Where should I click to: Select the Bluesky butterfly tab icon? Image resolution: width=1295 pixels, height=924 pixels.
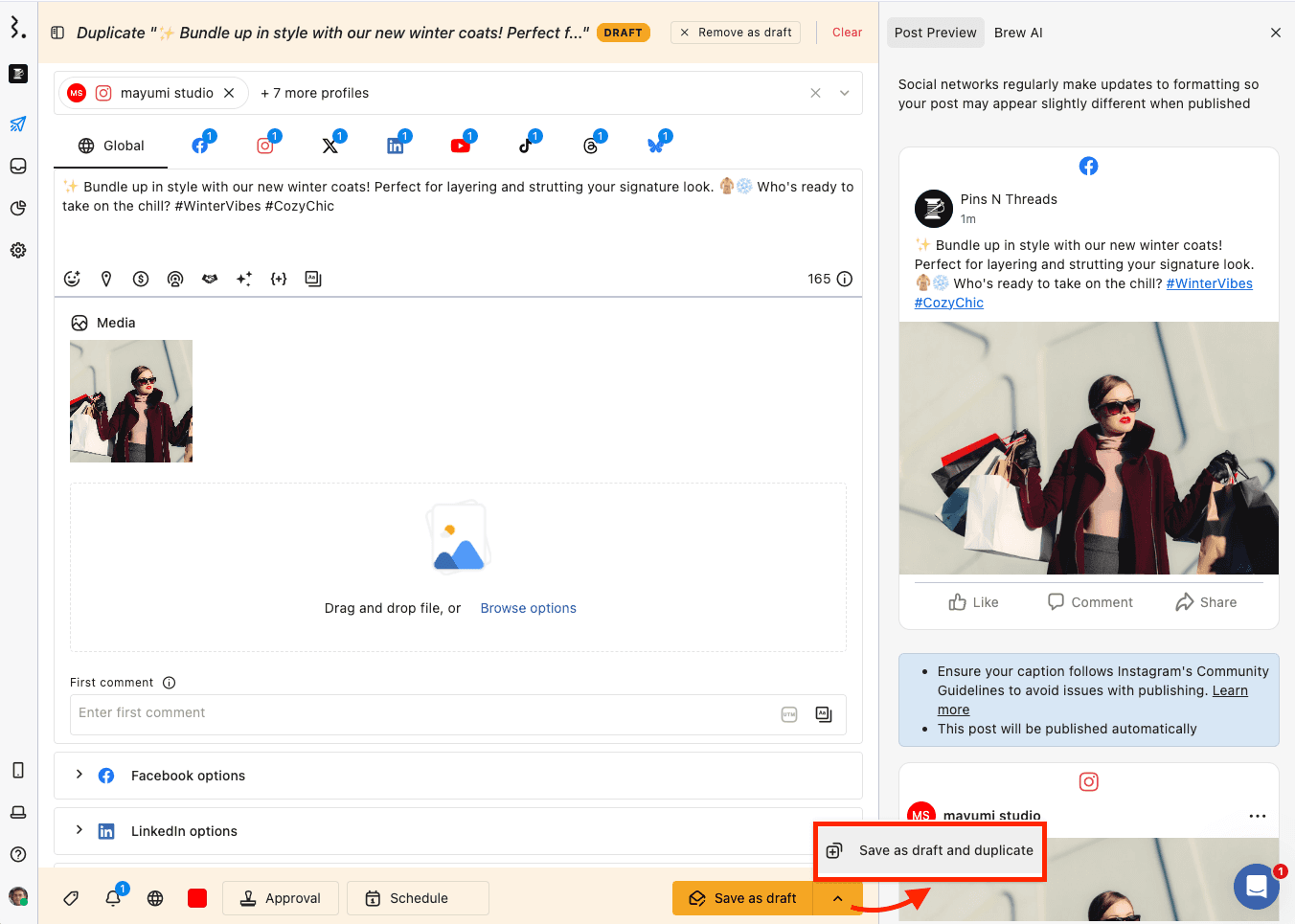coord(656,146)
